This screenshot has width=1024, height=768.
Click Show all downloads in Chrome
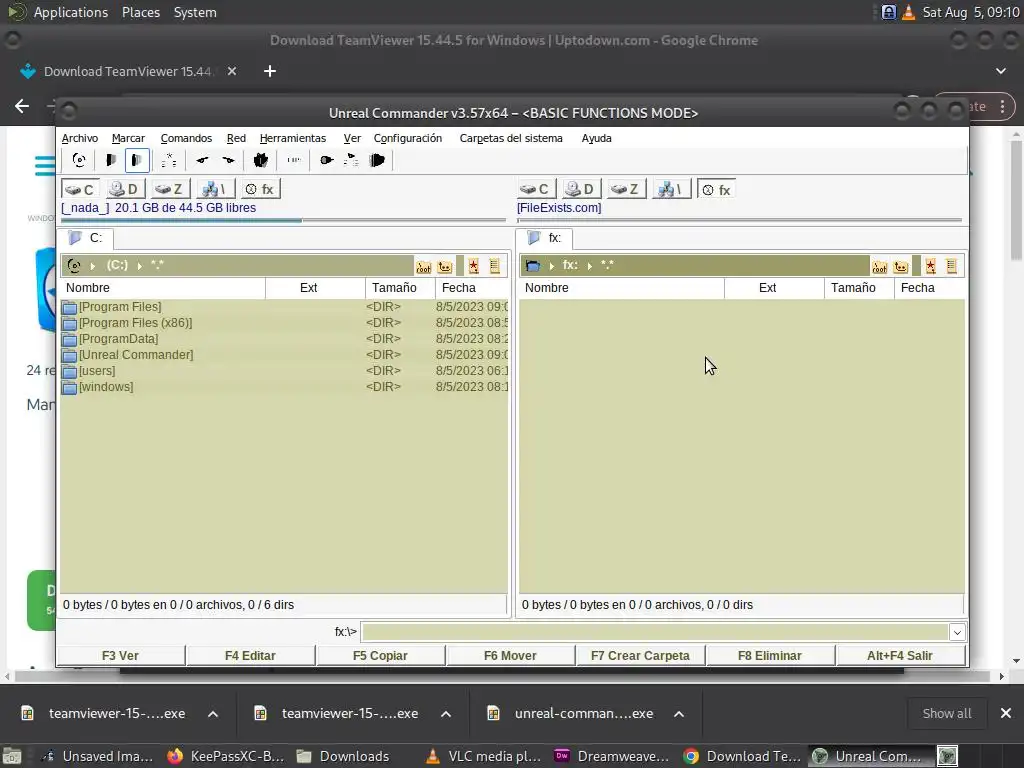[x=946, y=713]
